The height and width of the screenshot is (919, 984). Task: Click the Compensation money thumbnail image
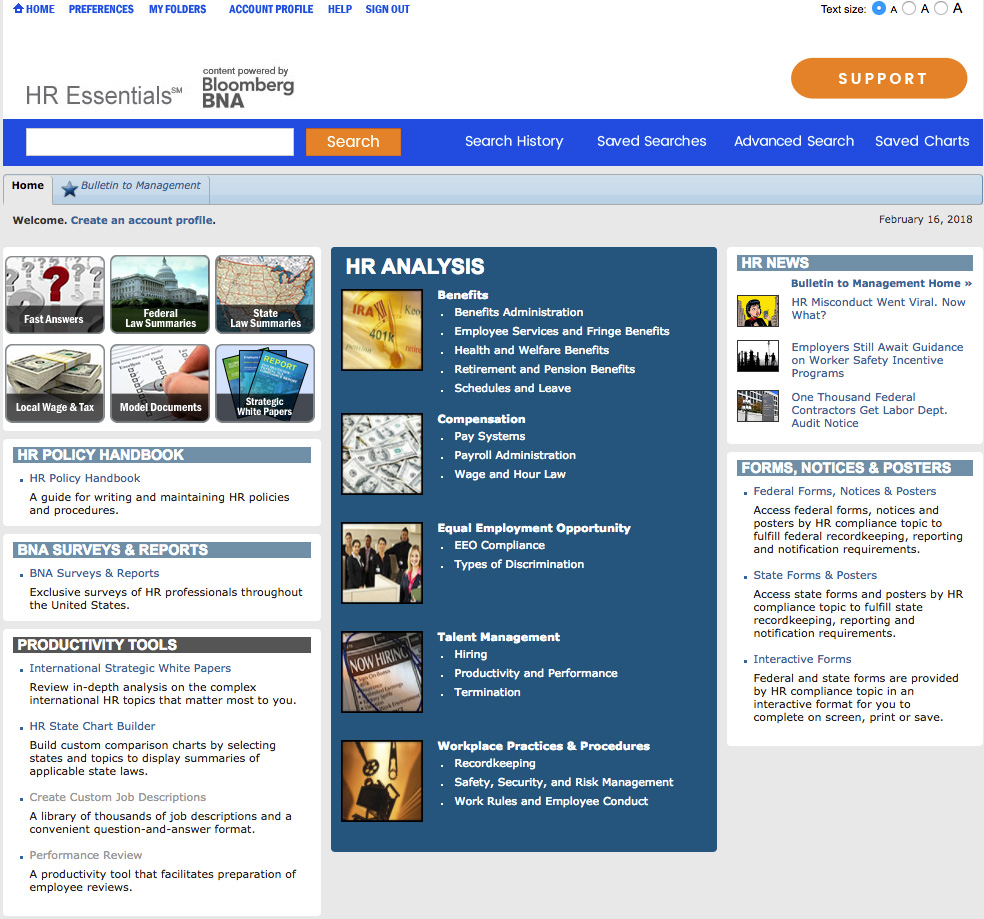click(382, 454)
